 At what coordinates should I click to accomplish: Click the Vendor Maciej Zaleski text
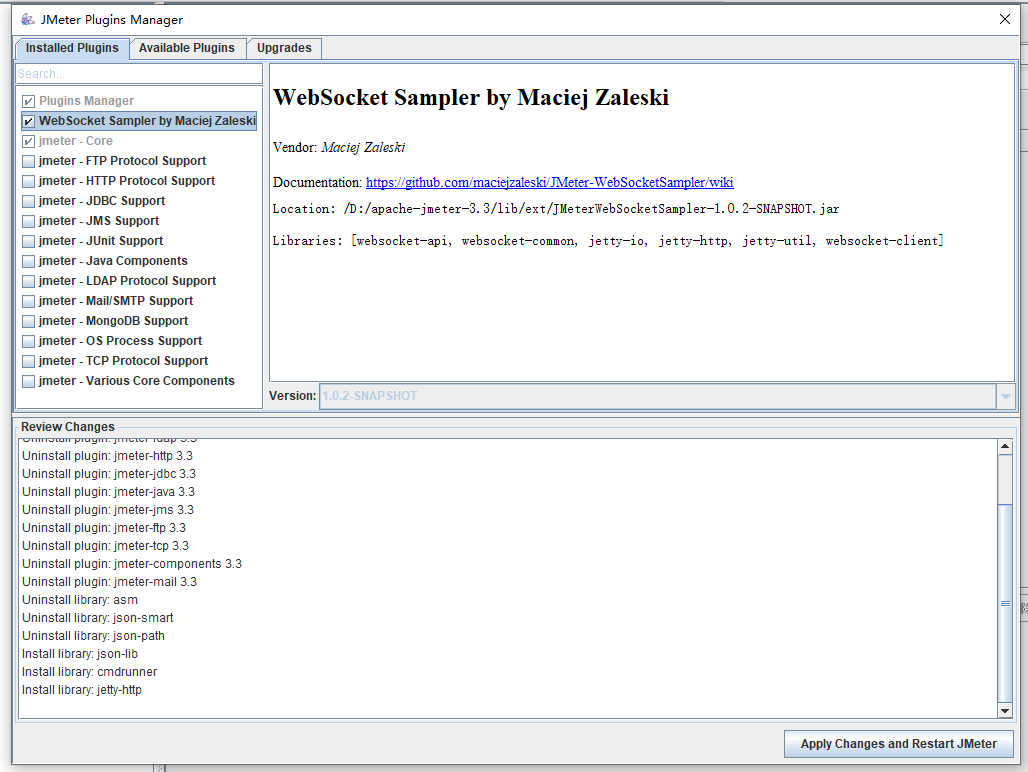(339, 147)
